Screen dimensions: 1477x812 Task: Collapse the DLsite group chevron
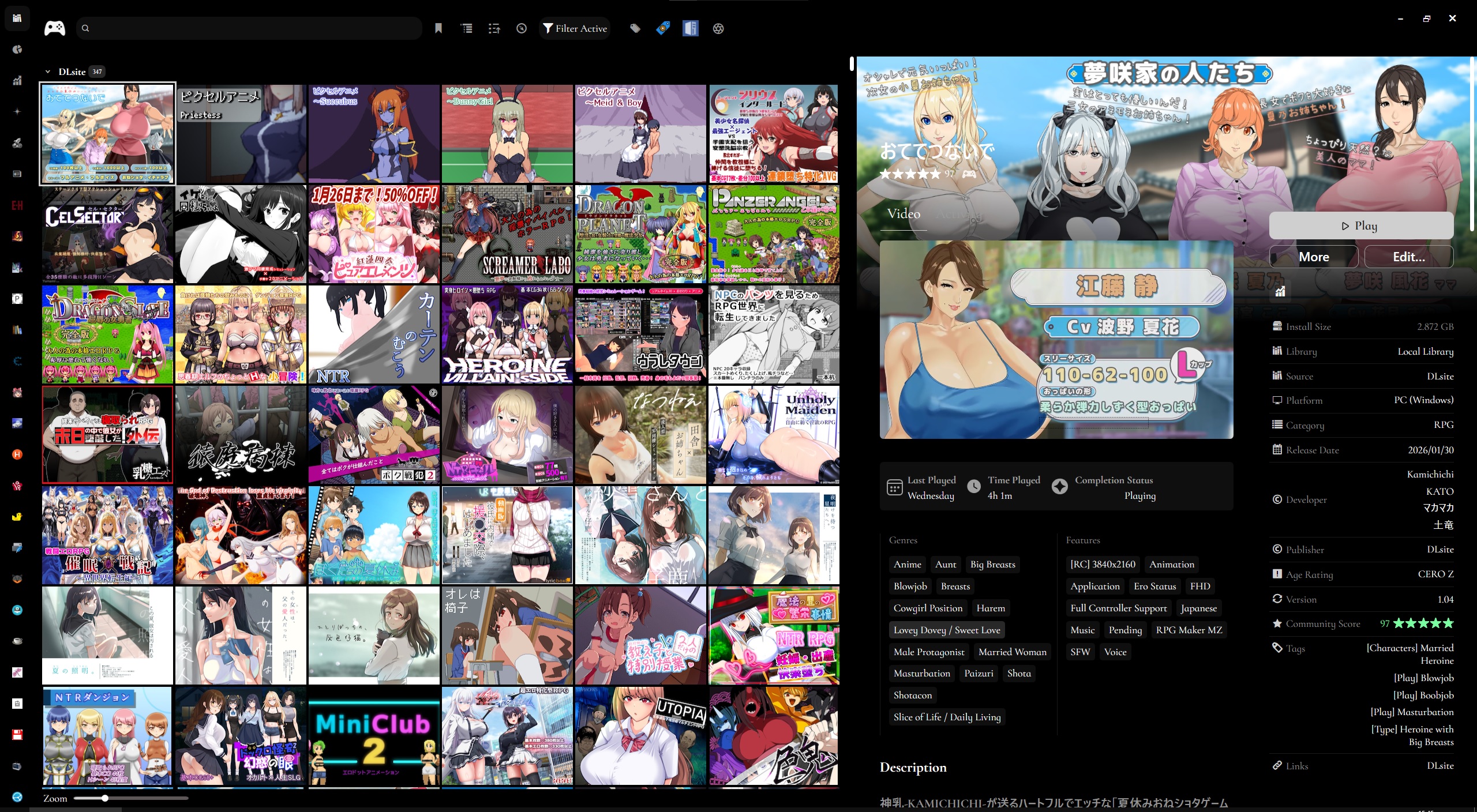point(48,72)
